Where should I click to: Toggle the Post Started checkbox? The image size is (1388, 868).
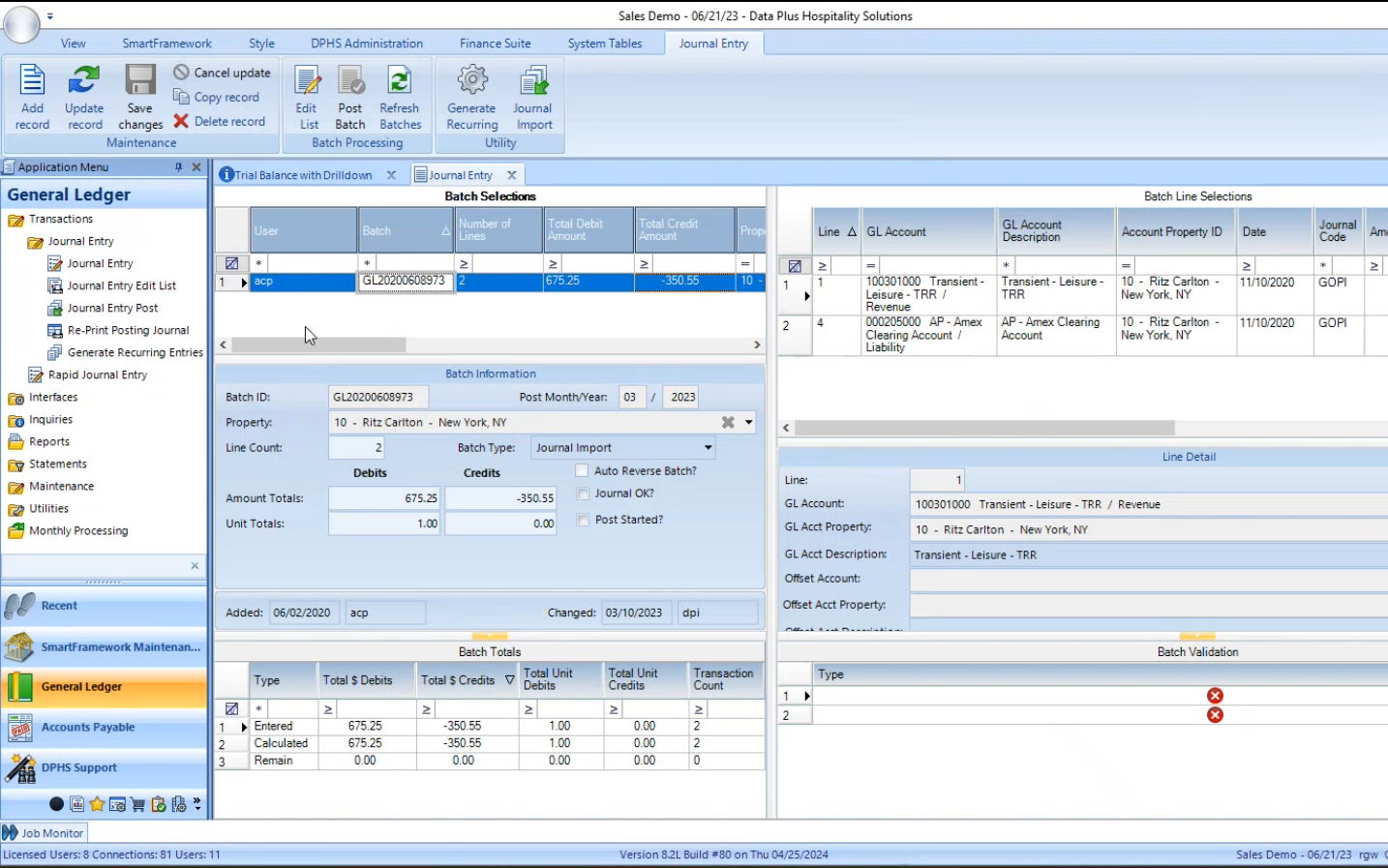tap(583, 520)
